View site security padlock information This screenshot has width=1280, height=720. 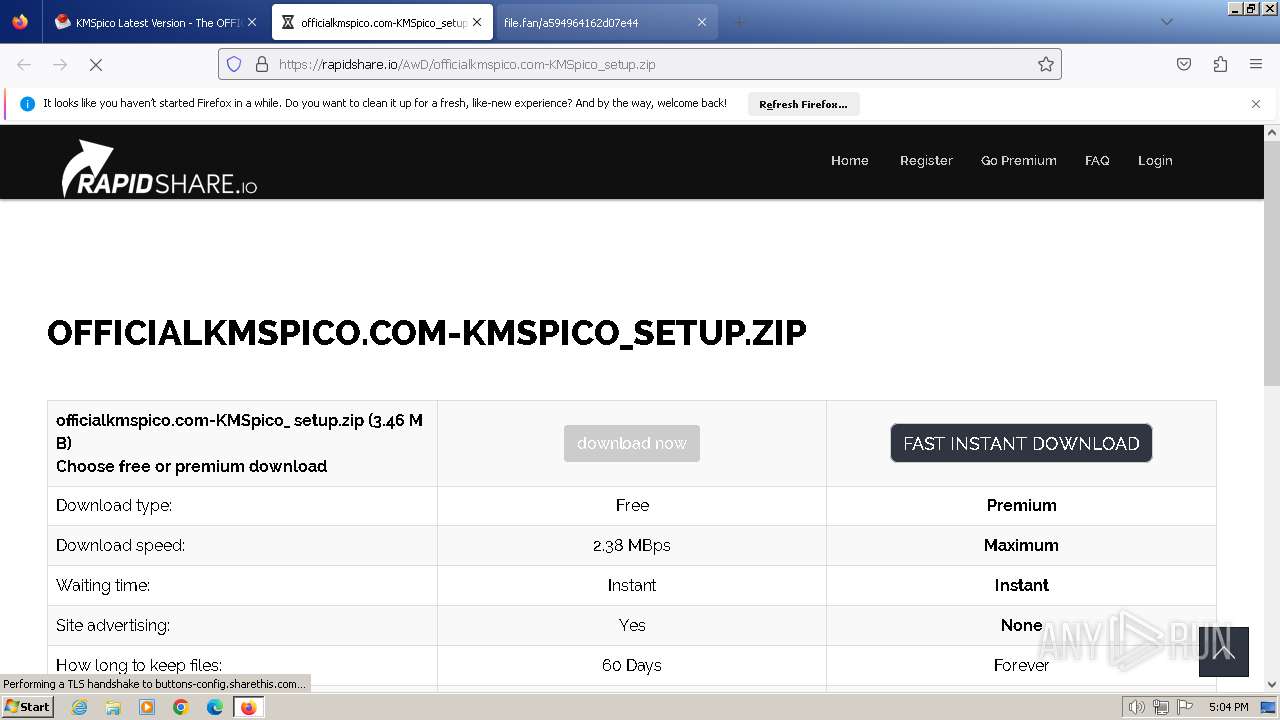(262, 64)
